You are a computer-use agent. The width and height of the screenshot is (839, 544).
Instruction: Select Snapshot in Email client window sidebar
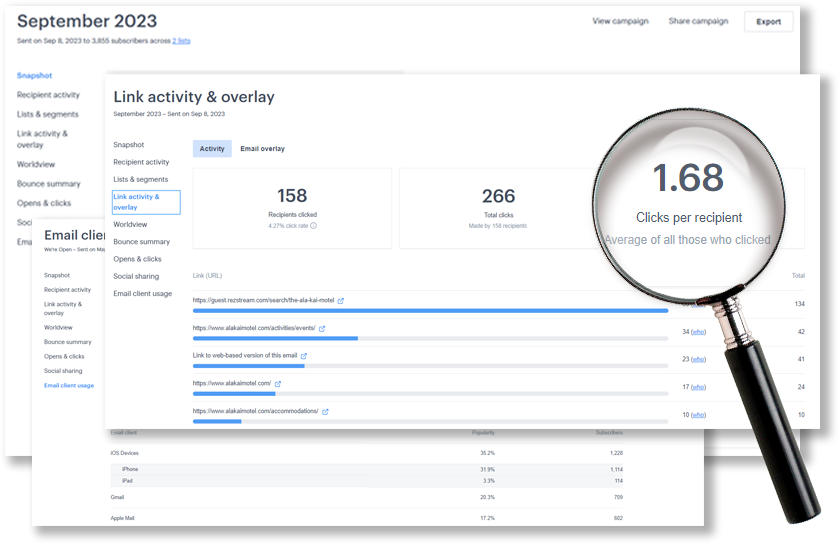[57, 275]
